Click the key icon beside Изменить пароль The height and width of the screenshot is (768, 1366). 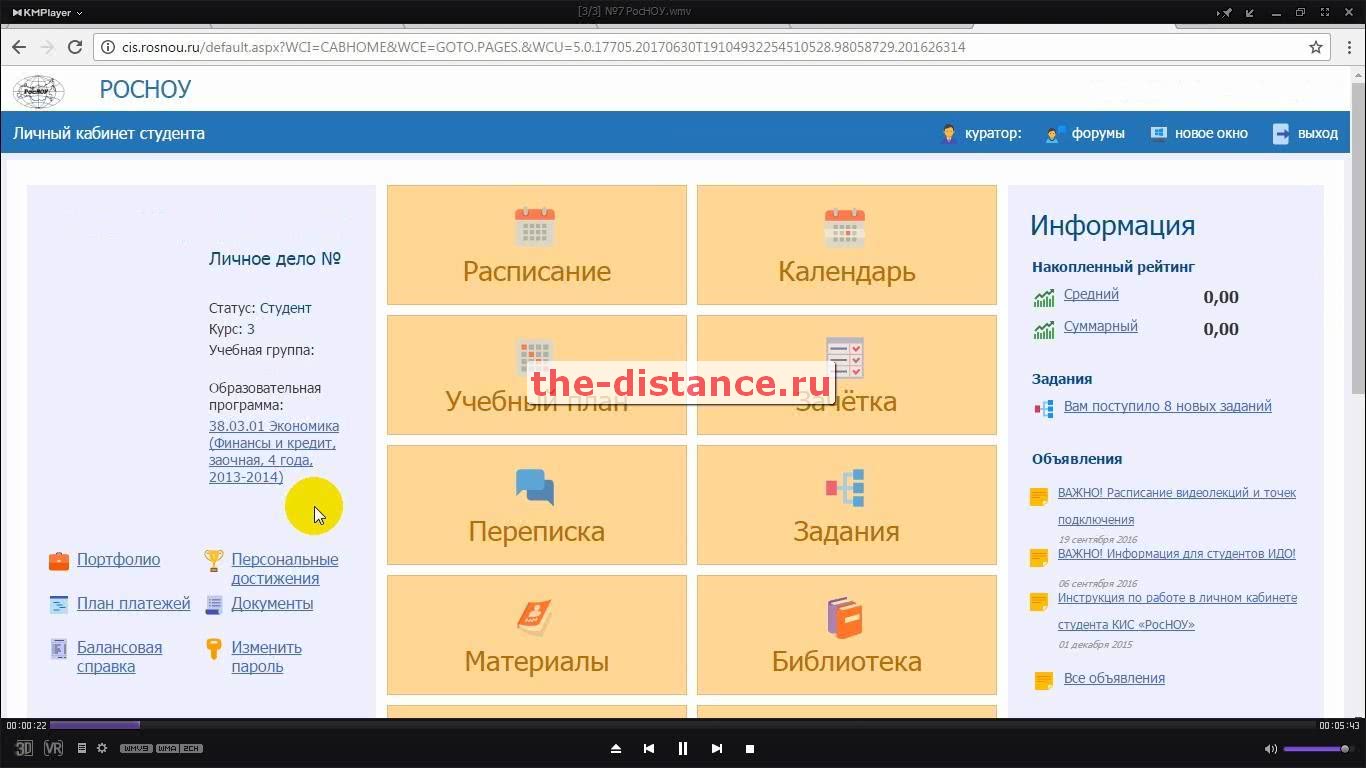tap(213, 649)
